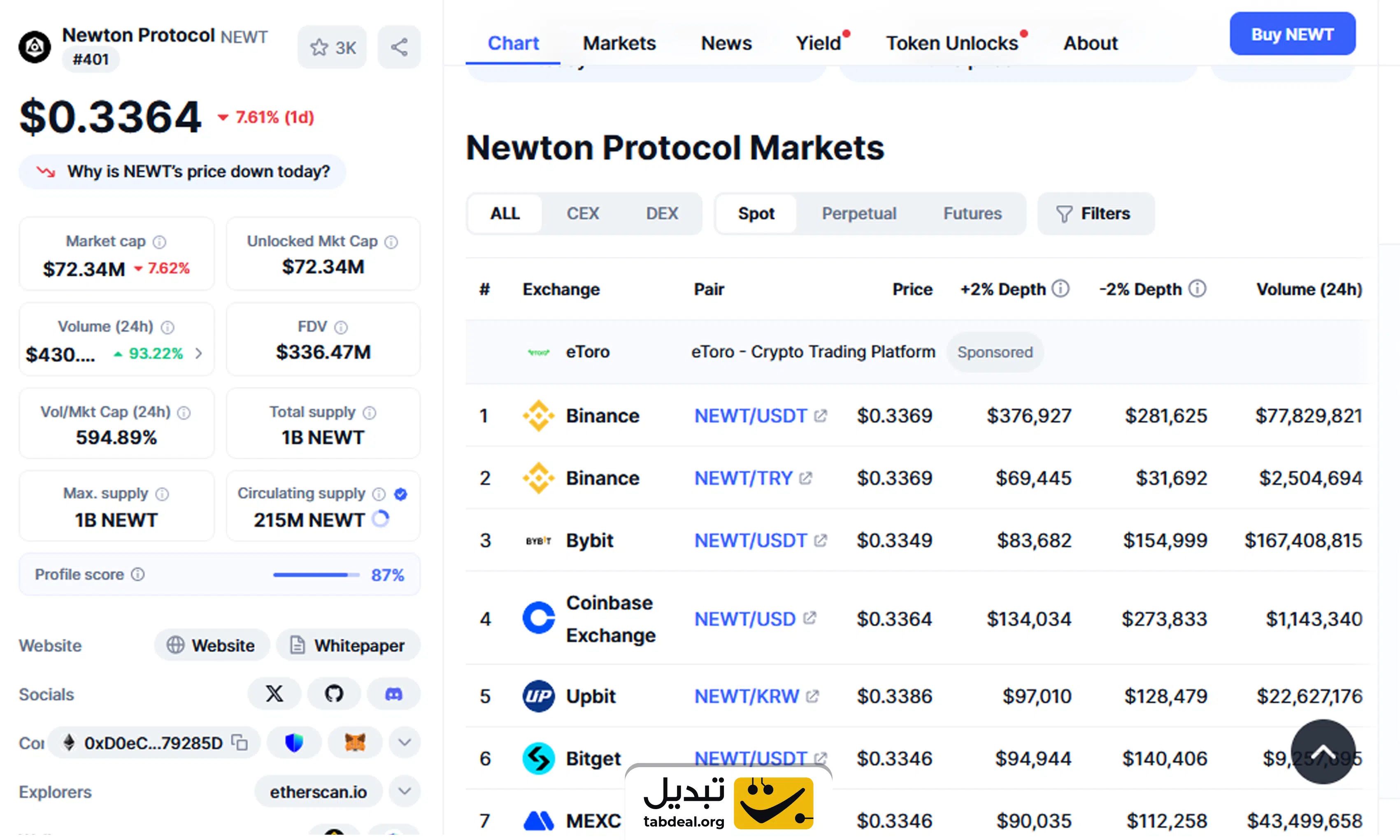This screenshot has width=1400, height=840.
Task: Select the Futures market type
Action: [x=972, y=214]
